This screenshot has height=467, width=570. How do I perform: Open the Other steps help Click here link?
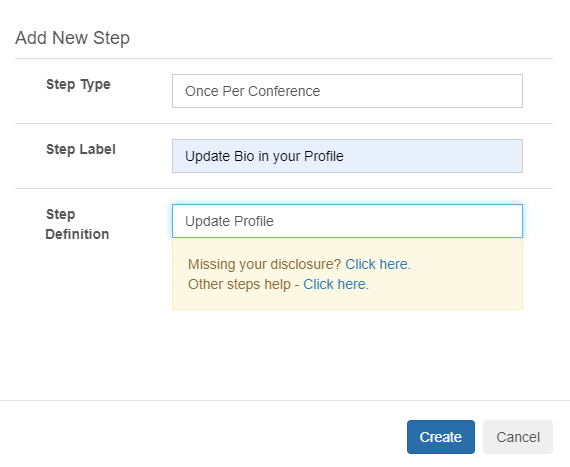336,284
